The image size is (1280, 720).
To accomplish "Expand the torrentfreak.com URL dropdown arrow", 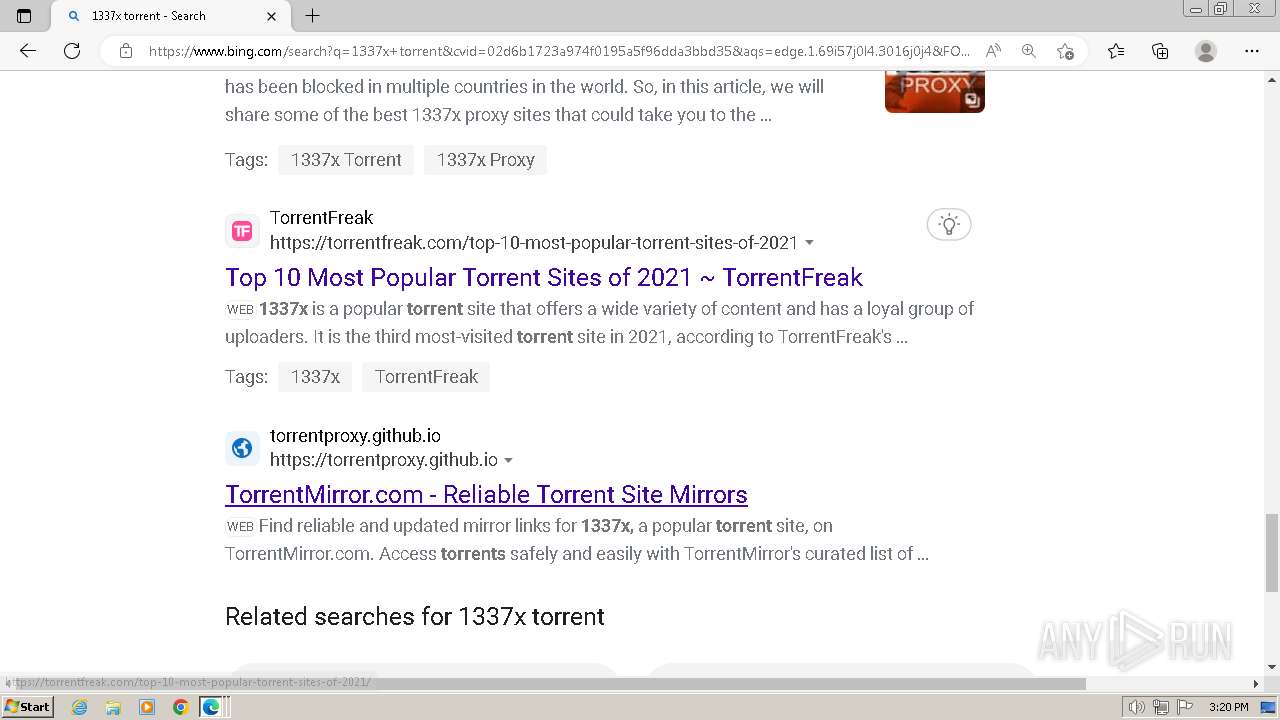I will [809, 243].
